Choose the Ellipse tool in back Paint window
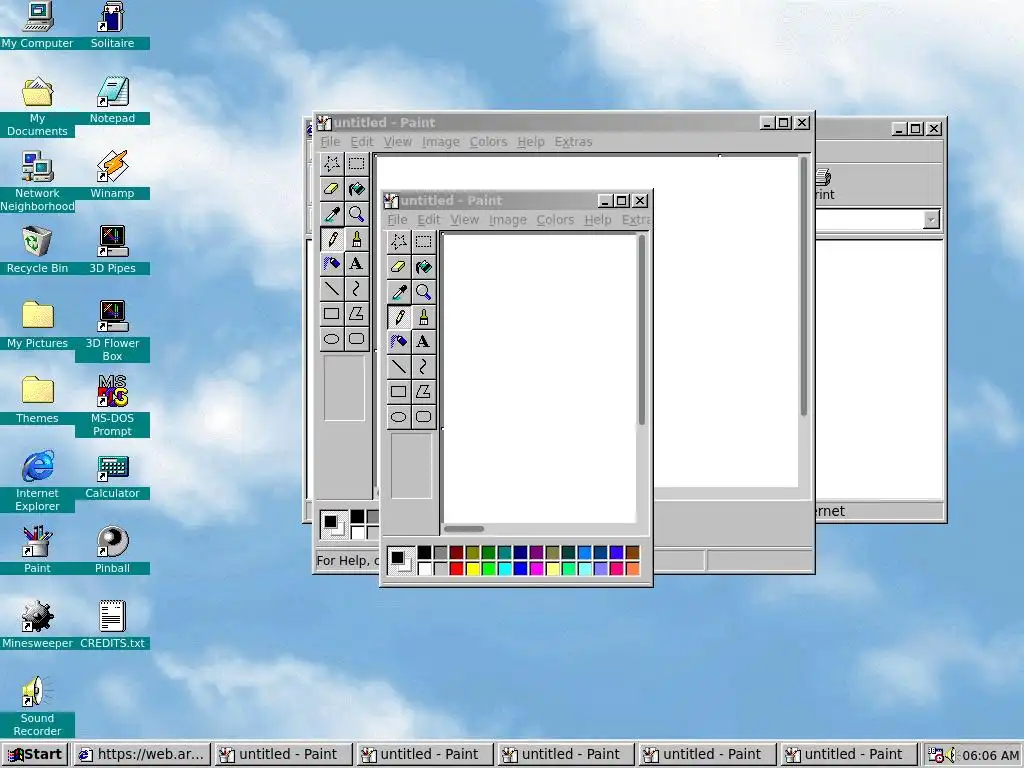The image size is (1024, 768). click(x=332, y=339)
